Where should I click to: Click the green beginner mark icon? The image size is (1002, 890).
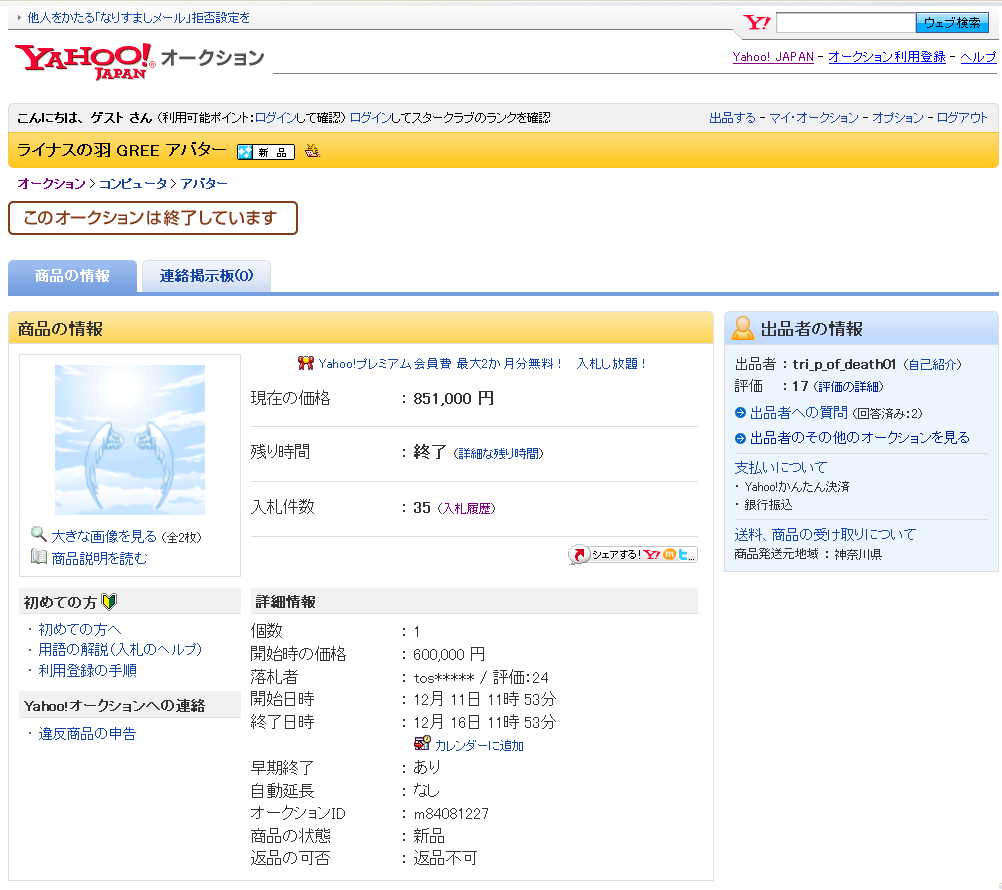109,602
